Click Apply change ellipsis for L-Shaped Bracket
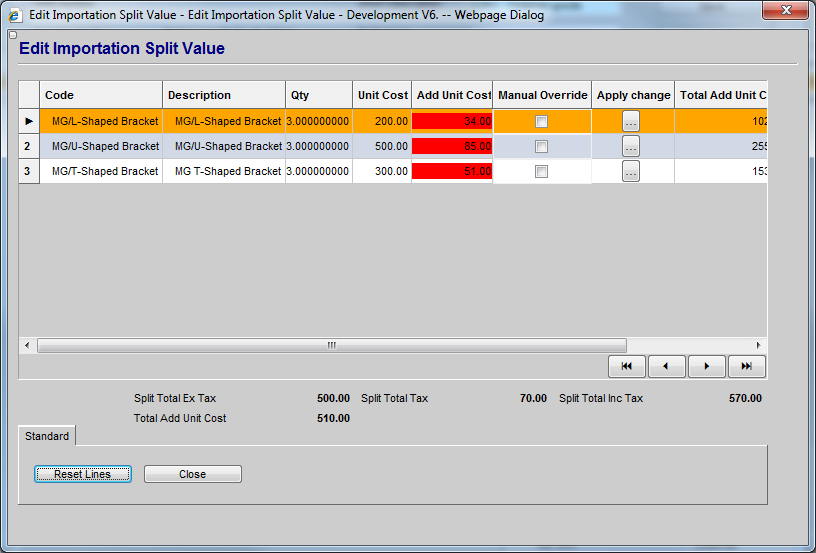Viewport: 816px width, 553px height. pos(630,121)
